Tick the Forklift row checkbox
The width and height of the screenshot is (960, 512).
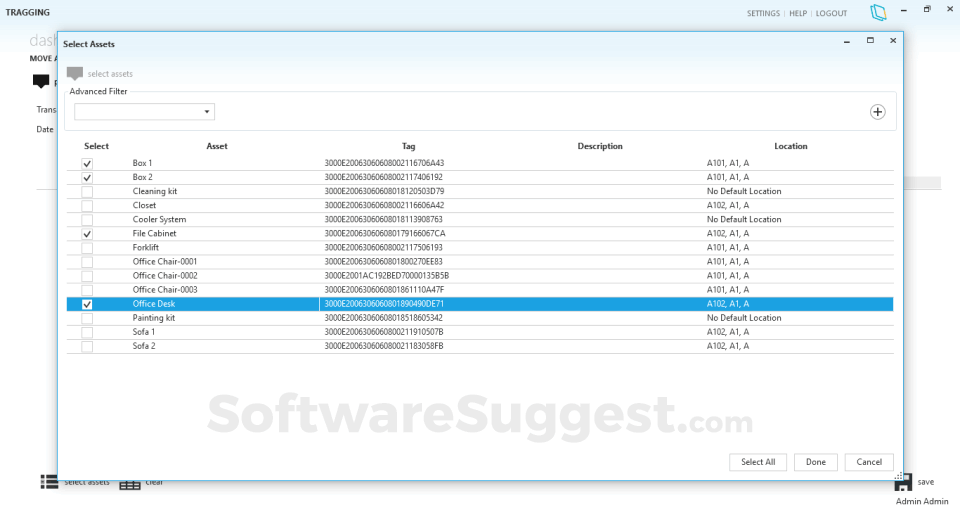point(87,248)
